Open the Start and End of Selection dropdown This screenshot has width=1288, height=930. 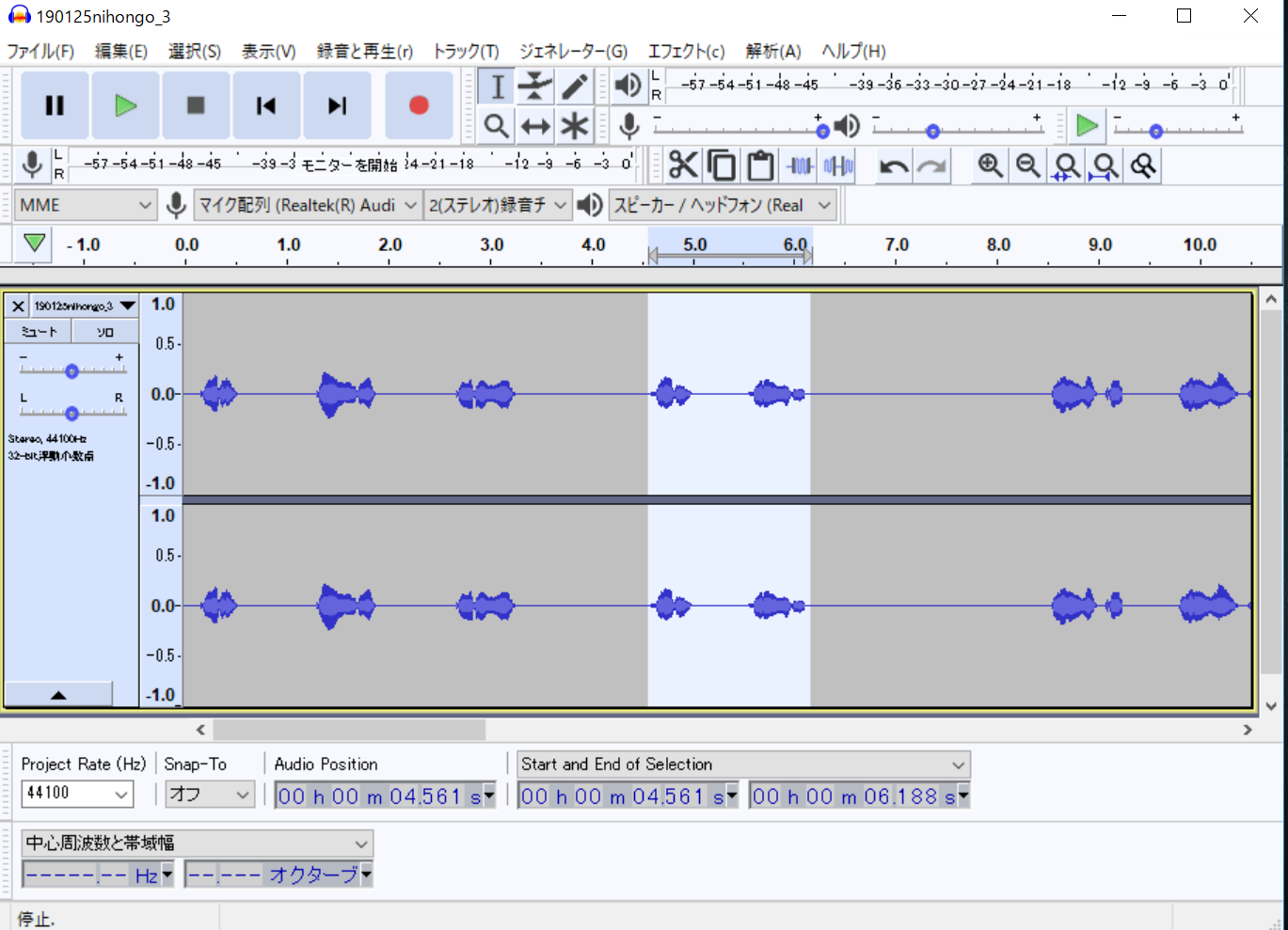coord(743,764)
